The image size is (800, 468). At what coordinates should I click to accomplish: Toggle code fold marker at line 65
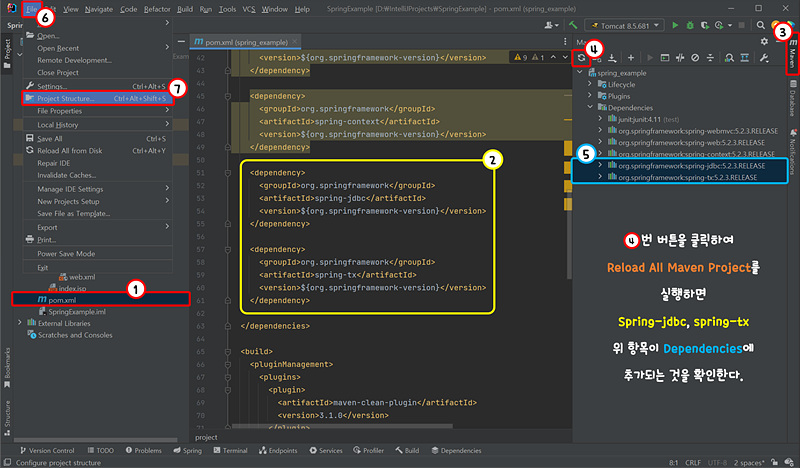click(228, 352)
